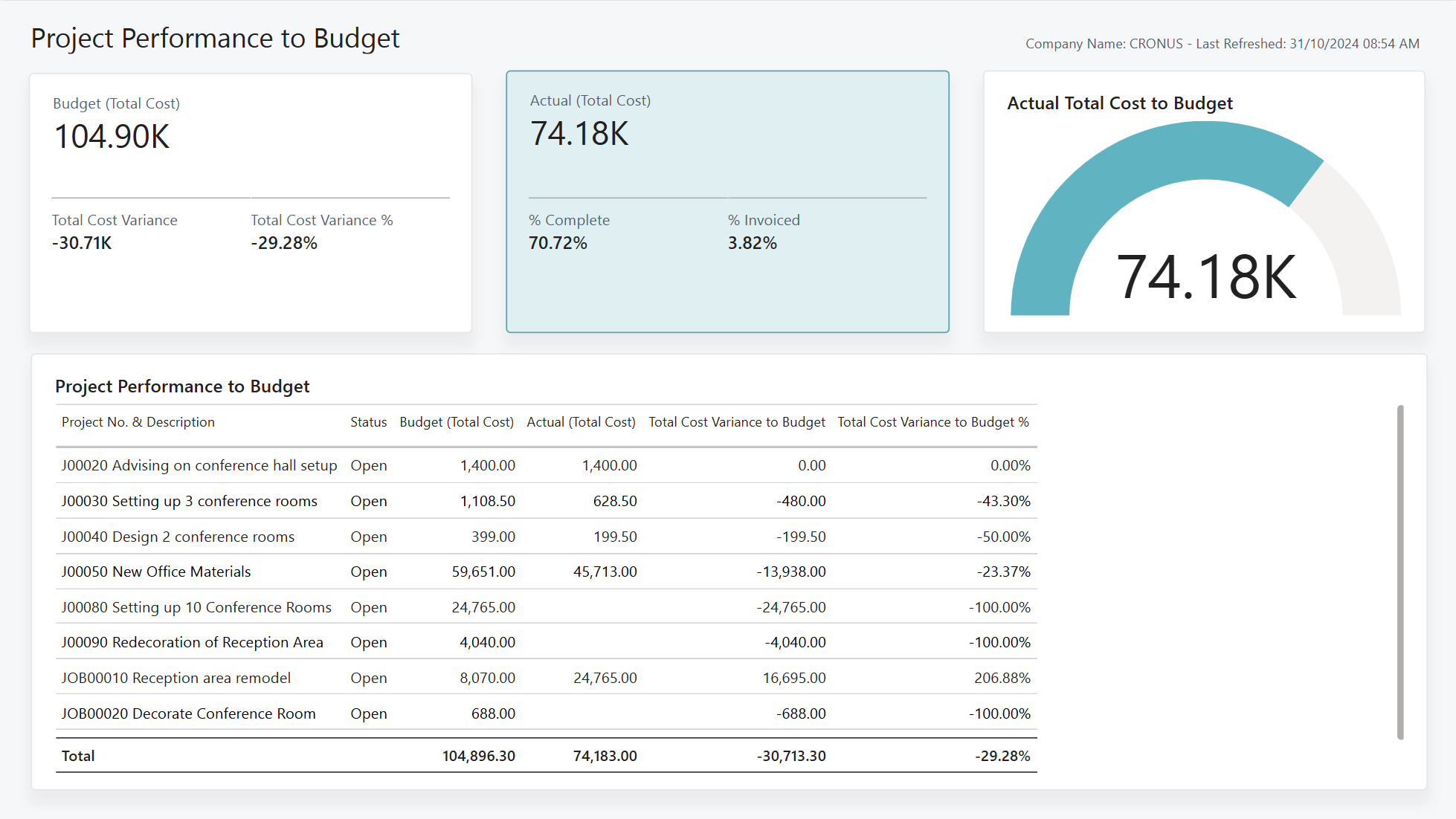
Task: Sort by Project No. & Description column
Action: click(x=138, y=422)
